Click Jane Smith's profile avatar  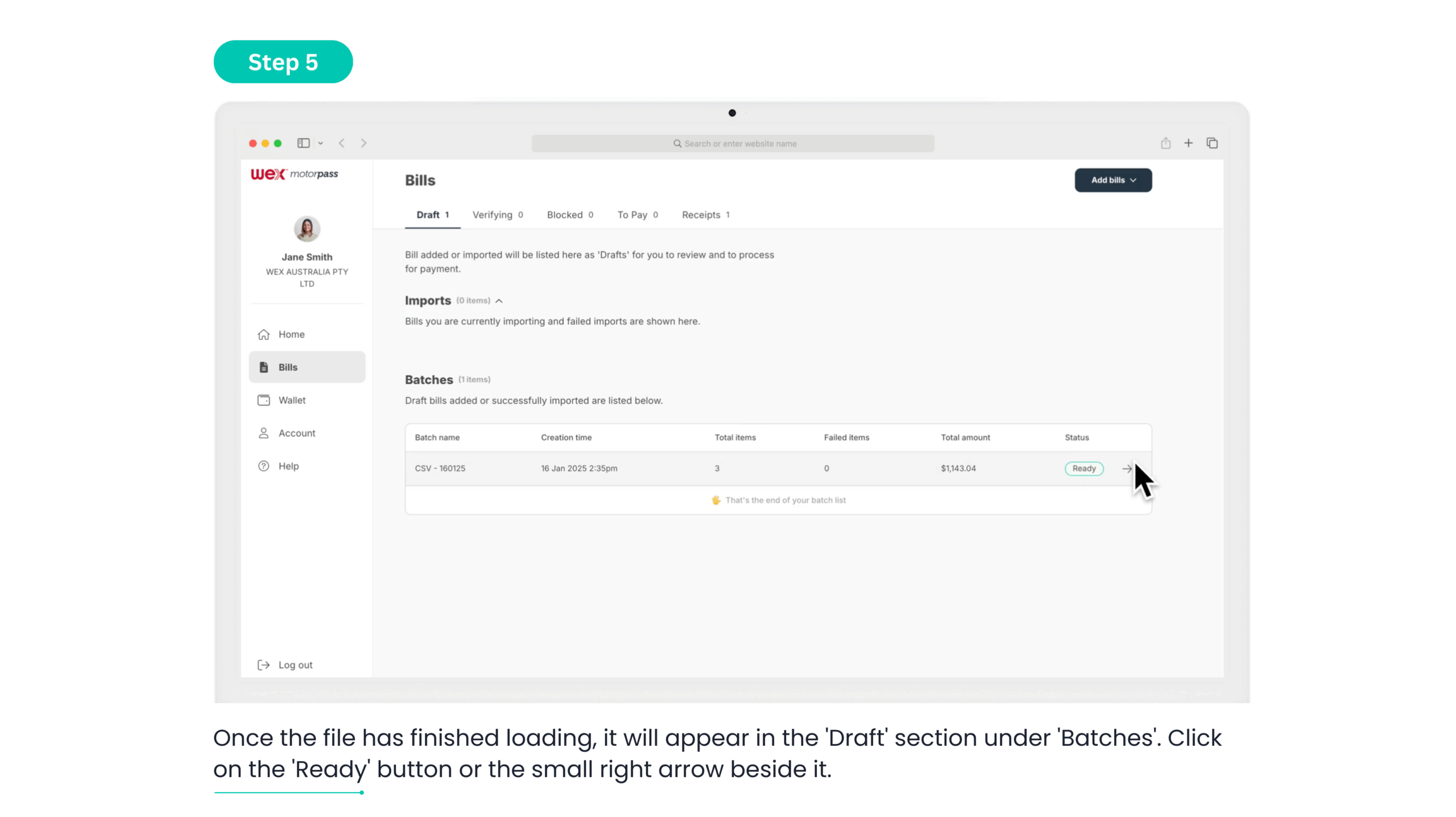307,229
